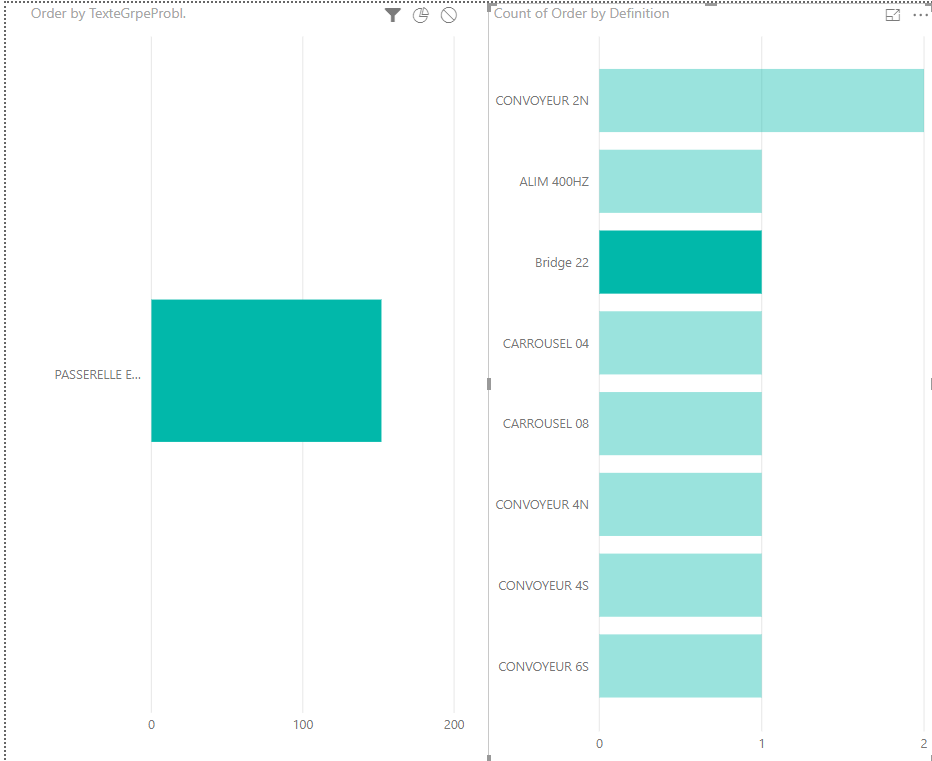Click the "Order by TexteGrpeProbl." chart title
The image size is (932, 761).
pos(108,14)
